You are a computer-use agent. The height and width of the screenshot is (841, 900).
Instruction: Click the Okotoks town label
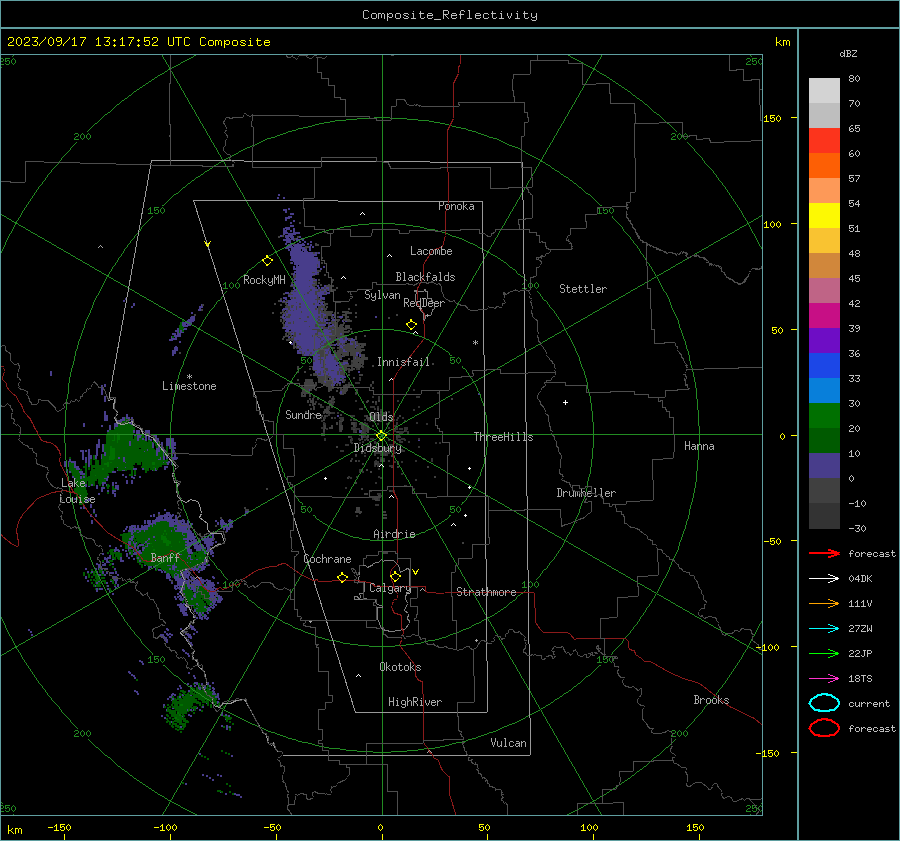[x=400, y=667]
